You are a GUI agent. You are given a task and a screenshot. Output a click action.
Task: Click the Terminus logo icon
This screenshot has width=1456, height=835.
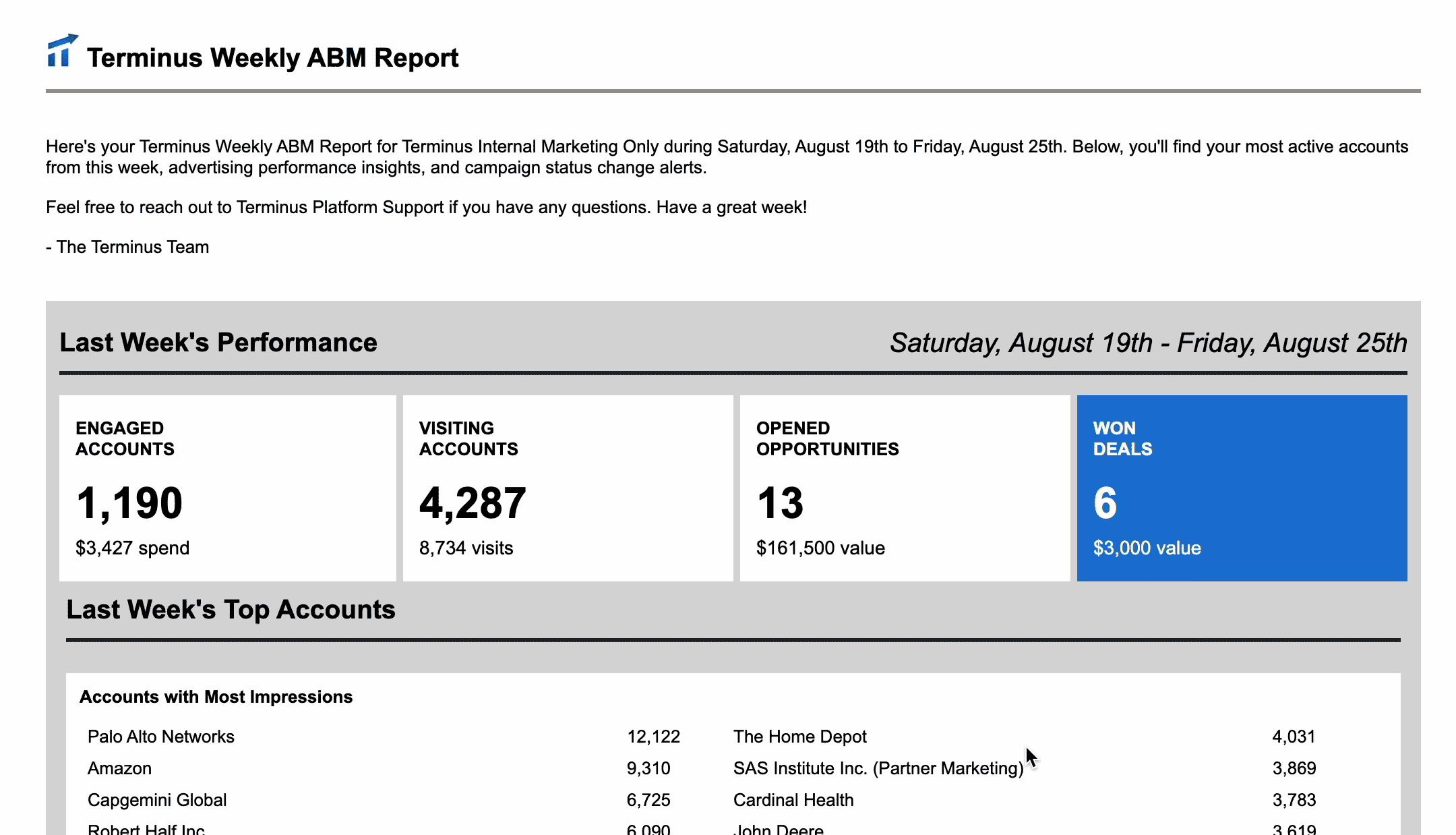click(63, 51)
